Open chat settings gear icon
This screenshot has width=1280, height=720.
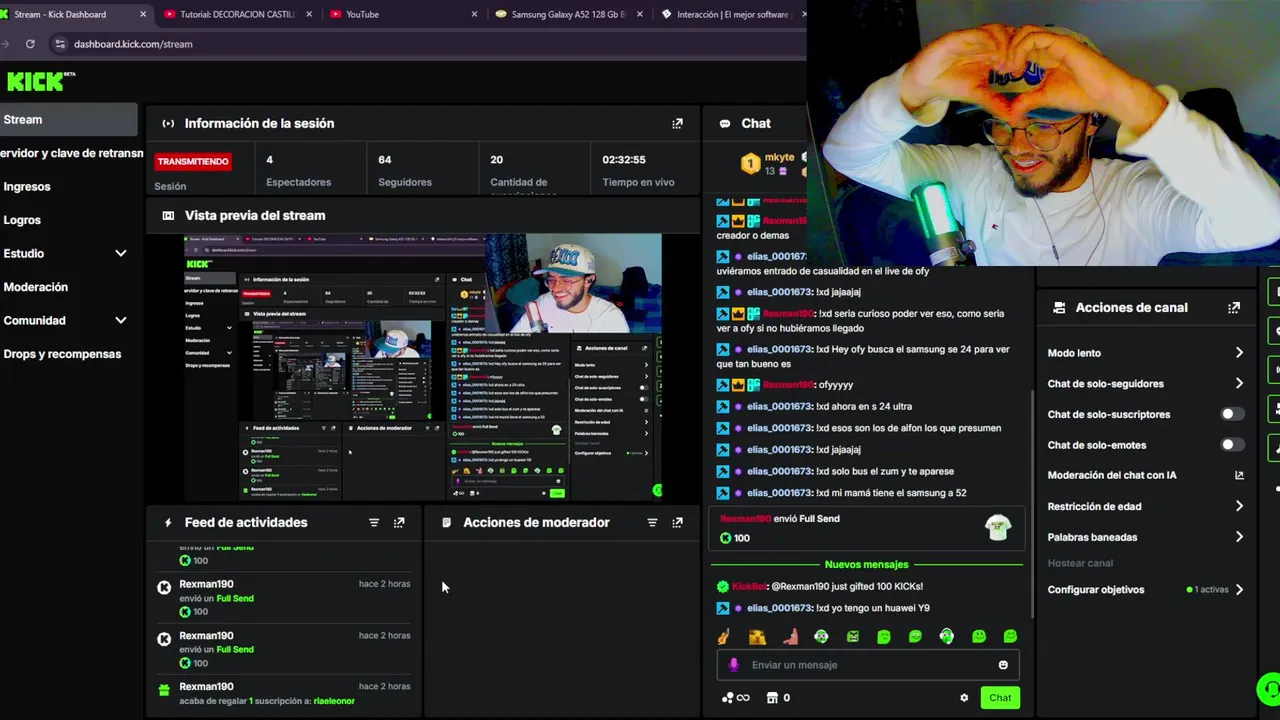coord(964,698)
